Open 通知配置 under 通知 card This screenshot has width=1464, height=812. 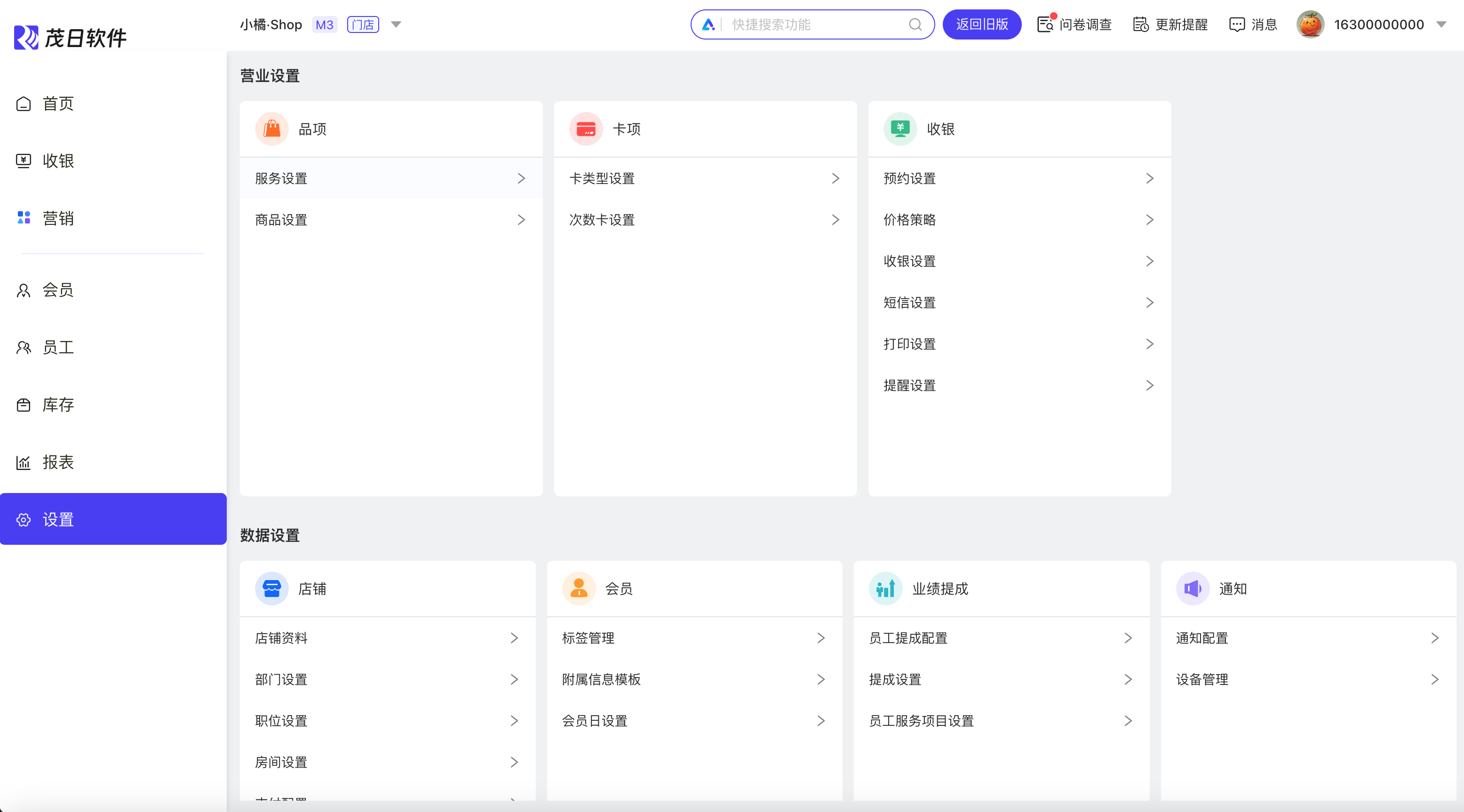click(x=1201, y=638)
